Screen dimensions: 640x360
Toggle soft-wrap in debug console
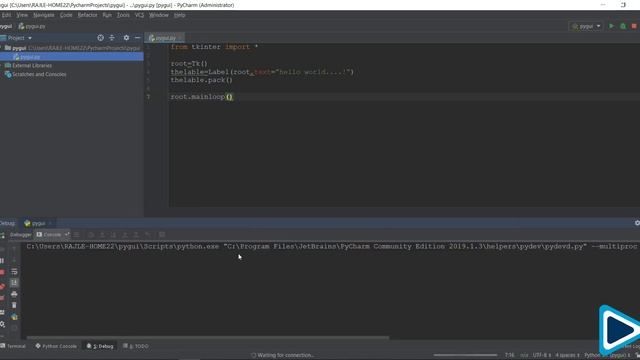pyautogui.click(x=14, y=271)
